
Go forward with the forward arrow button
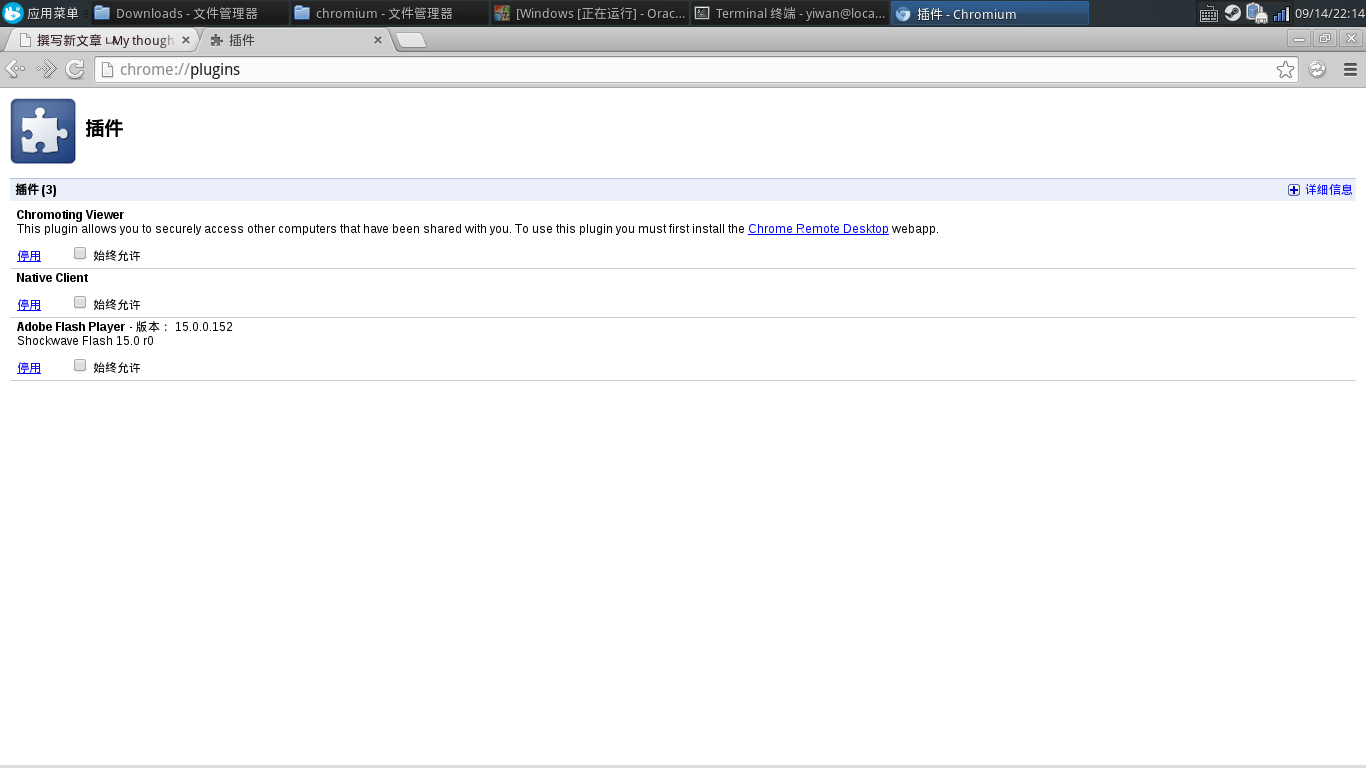(46, 69)
